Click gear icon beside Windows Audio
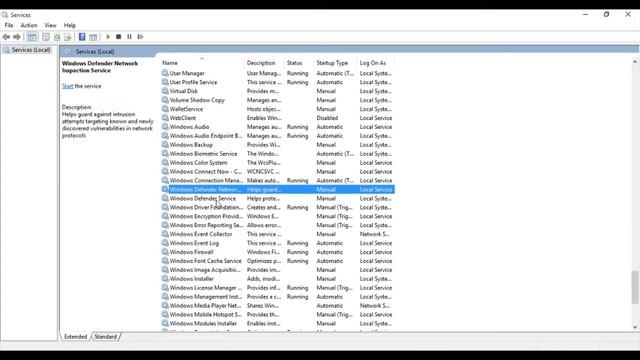This screenshot has width=640, height=360. 165,127
